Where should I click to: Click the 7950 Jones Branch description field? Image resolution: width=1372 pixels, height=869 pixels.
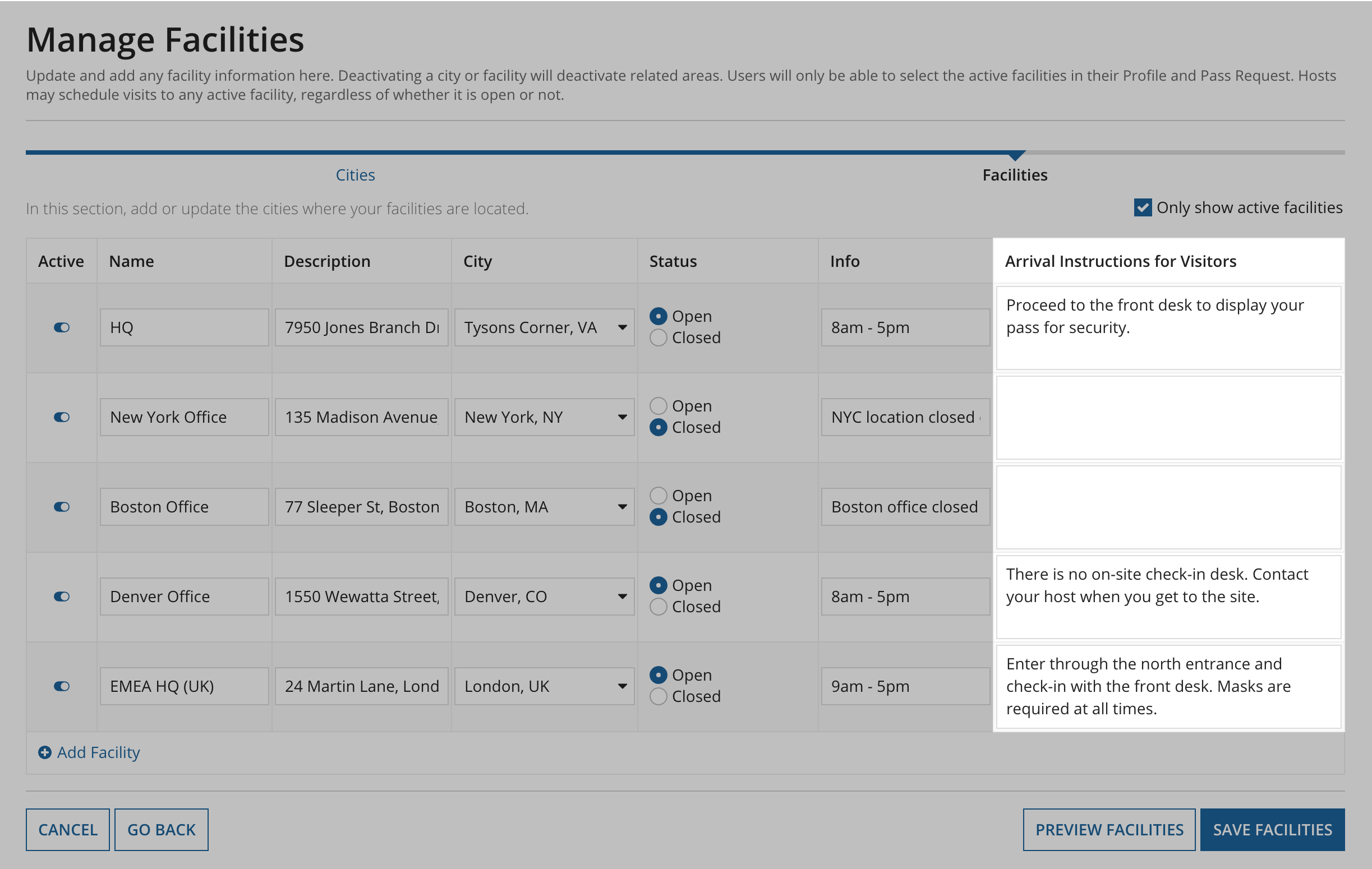(361, 327)
